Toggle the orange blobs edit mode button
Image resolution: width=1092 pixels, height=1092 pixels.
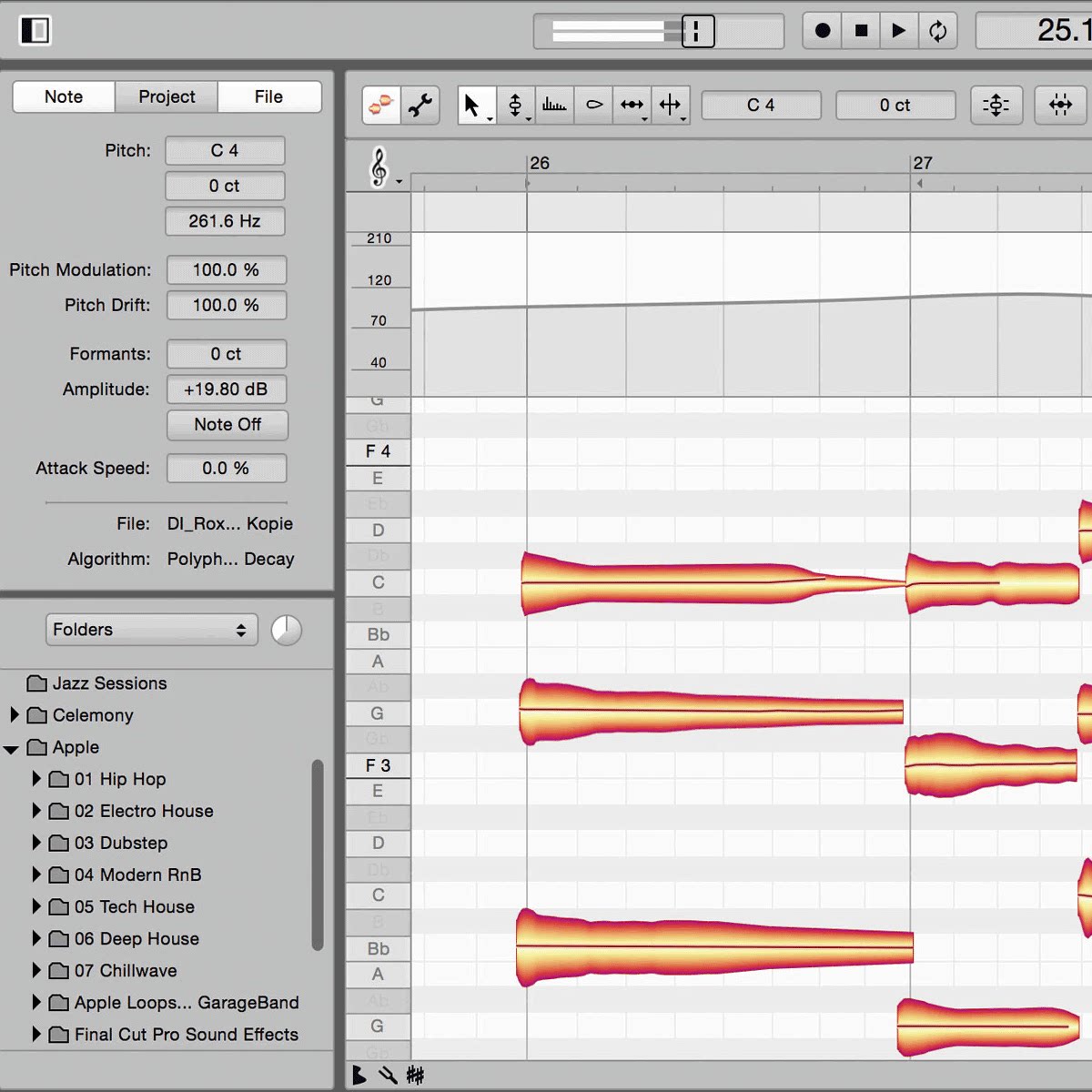point(380,106)
